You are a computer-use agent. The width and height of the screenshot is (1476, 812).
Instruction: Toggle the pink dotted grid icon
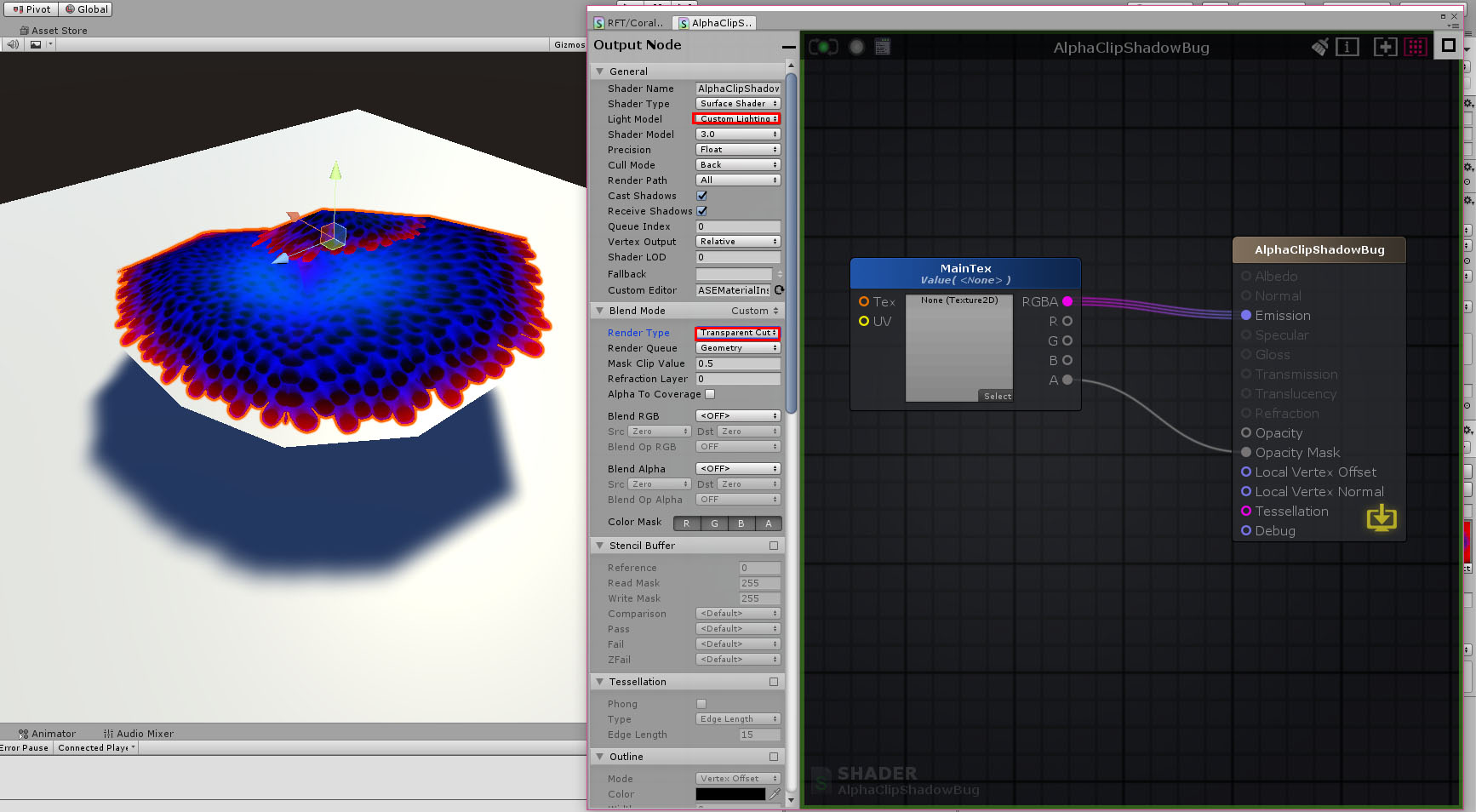pos(1416,47)
